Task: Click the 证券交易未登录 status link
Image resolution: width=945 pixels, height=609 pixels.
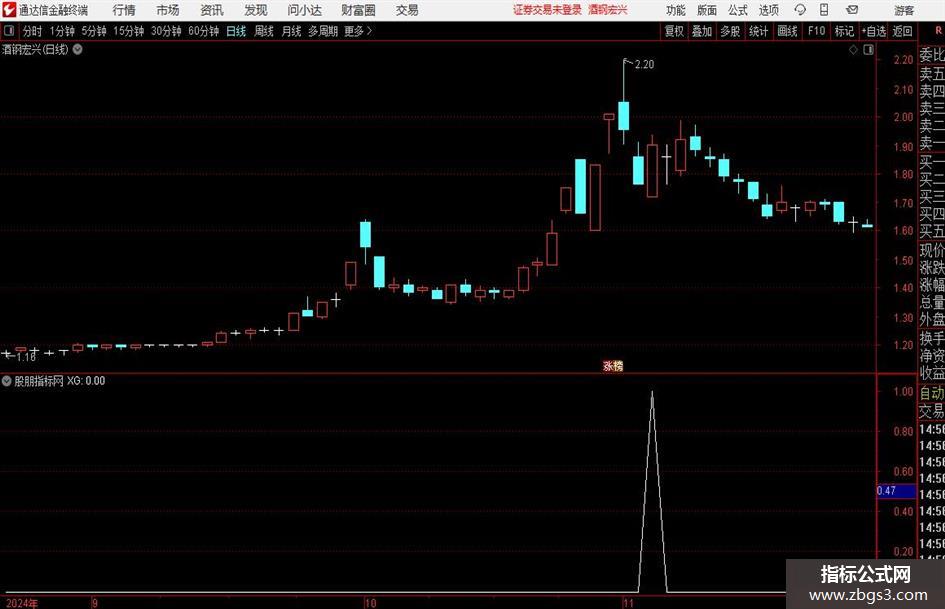Action: (547, 10)
